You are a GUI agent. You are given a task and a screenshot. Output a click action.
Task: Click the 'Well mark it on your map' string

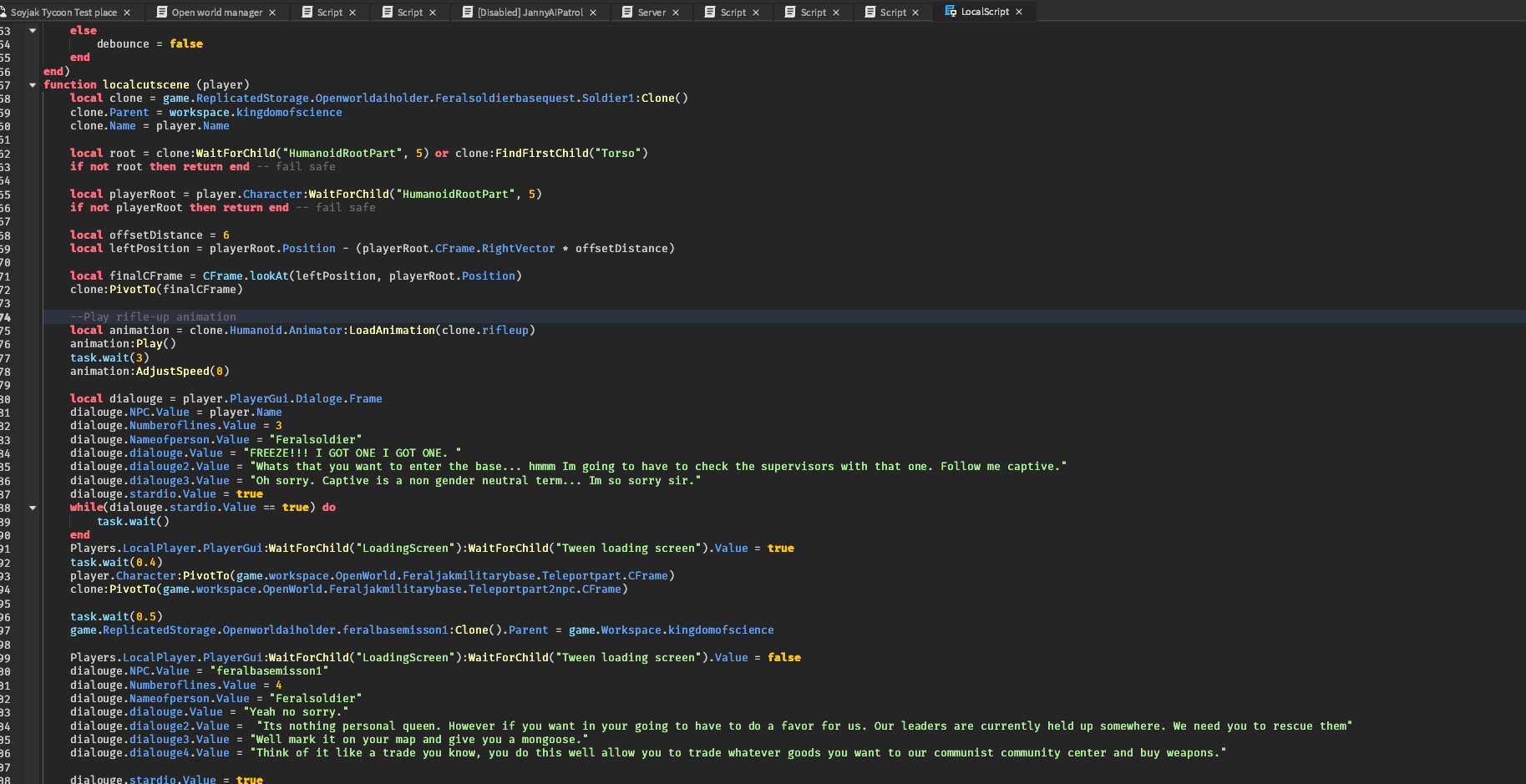[418, 739]
